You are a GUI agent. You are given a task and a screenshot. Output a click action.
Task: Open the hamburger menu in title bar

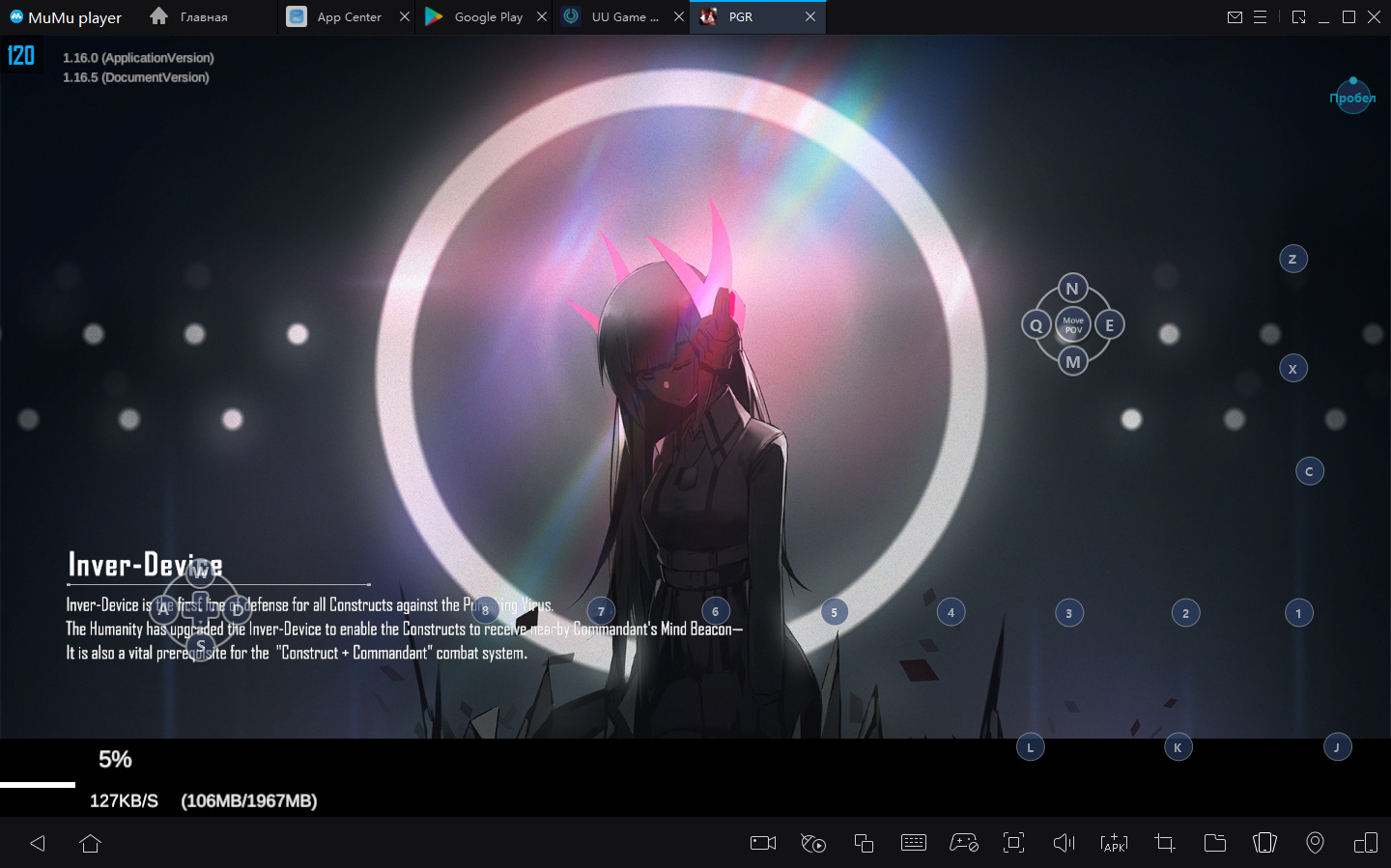pyautogui.click(x=1260, y=17)
